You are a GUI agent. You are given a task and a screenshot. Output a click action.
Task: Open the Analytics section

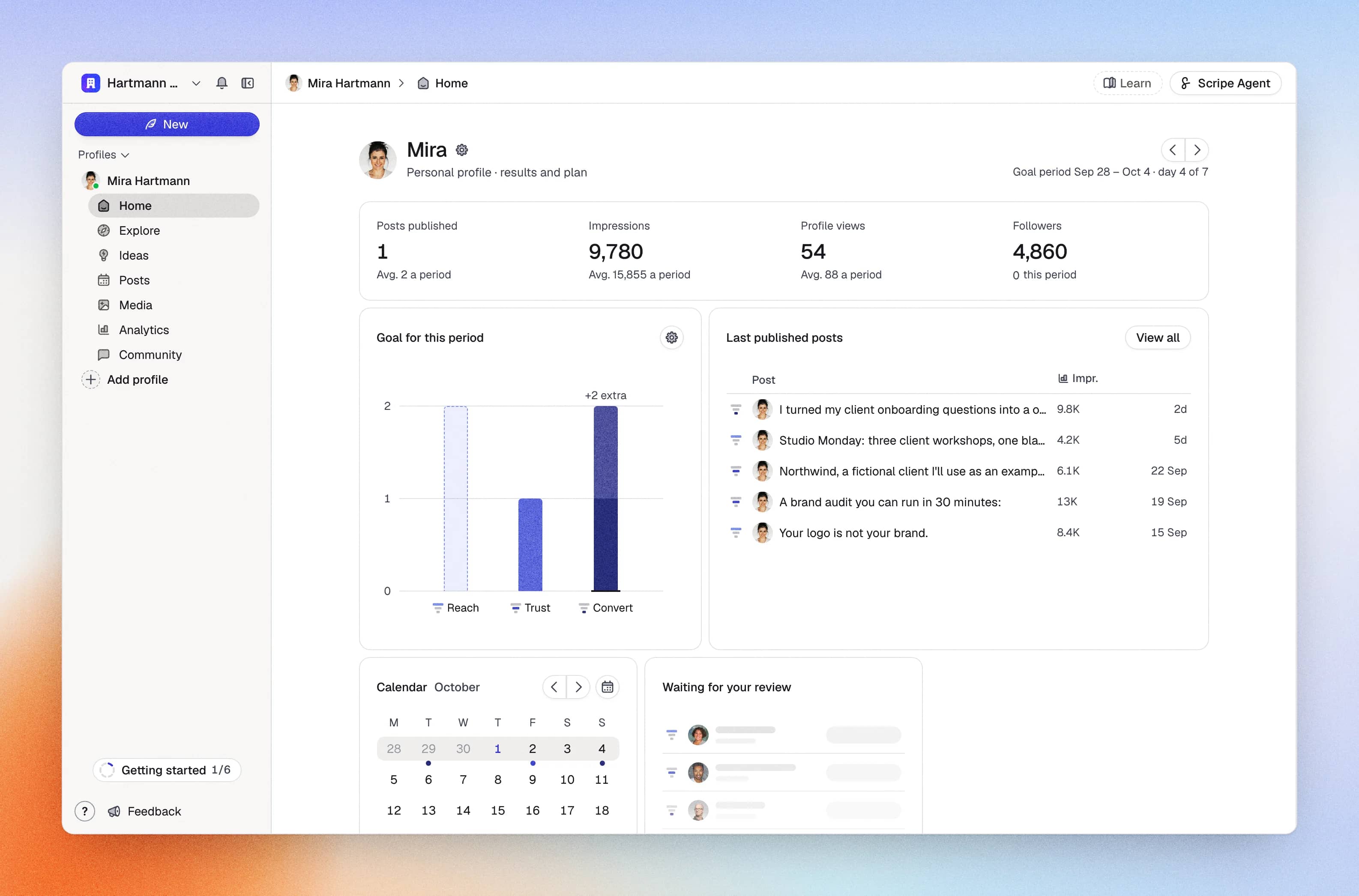(174, 330)
